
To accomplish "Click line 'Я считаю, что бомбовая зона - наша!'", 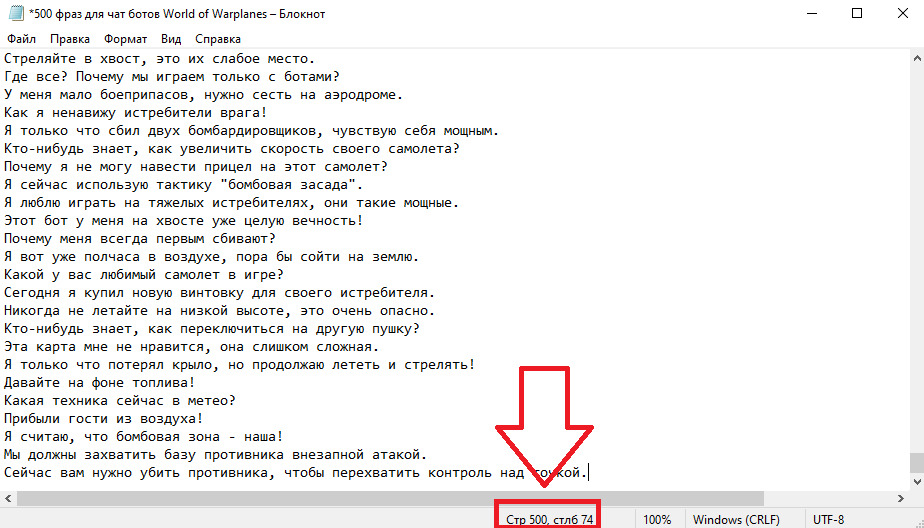I will click(144, 436).
